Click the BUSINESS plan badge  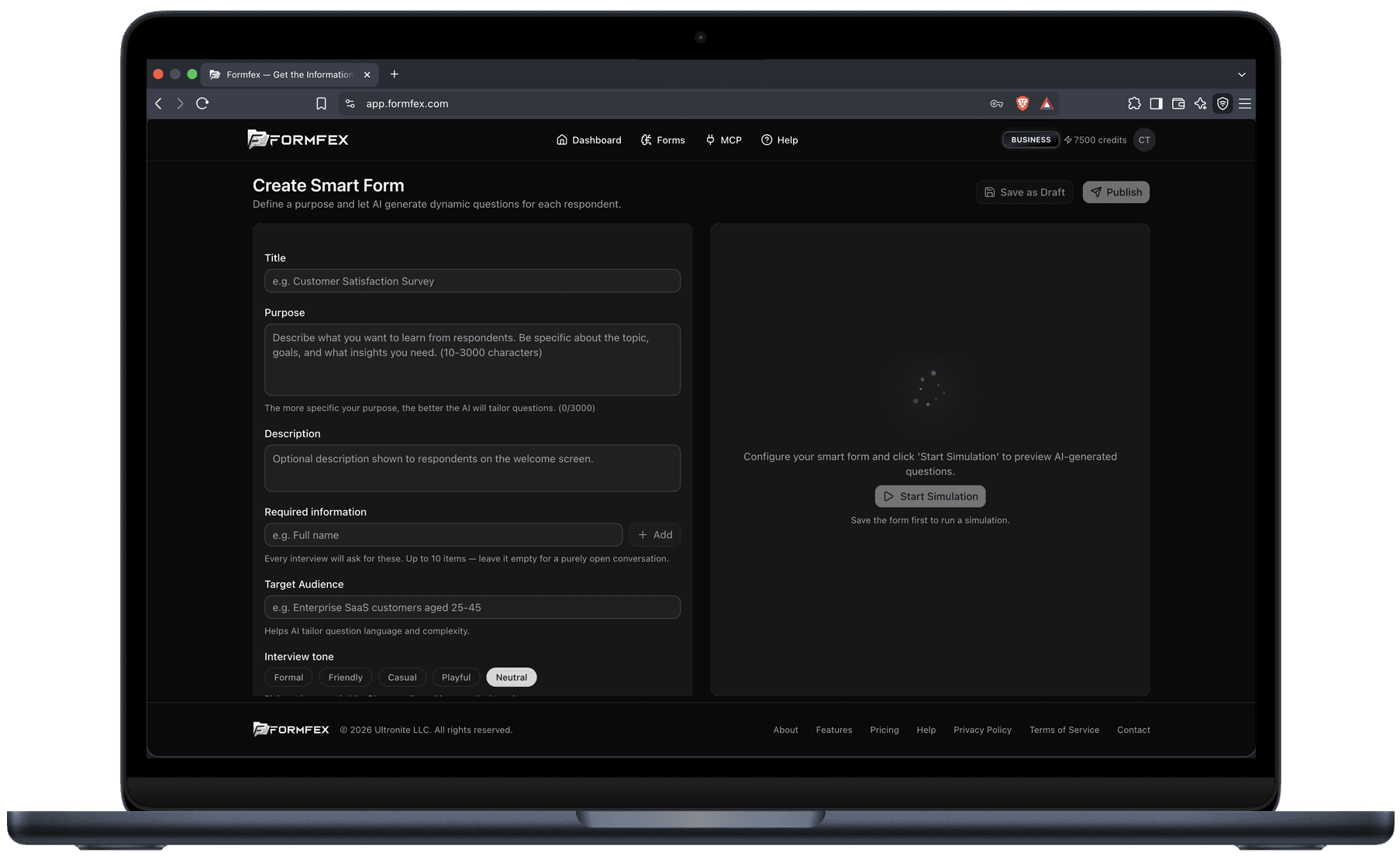click(x=1030, y=140)
